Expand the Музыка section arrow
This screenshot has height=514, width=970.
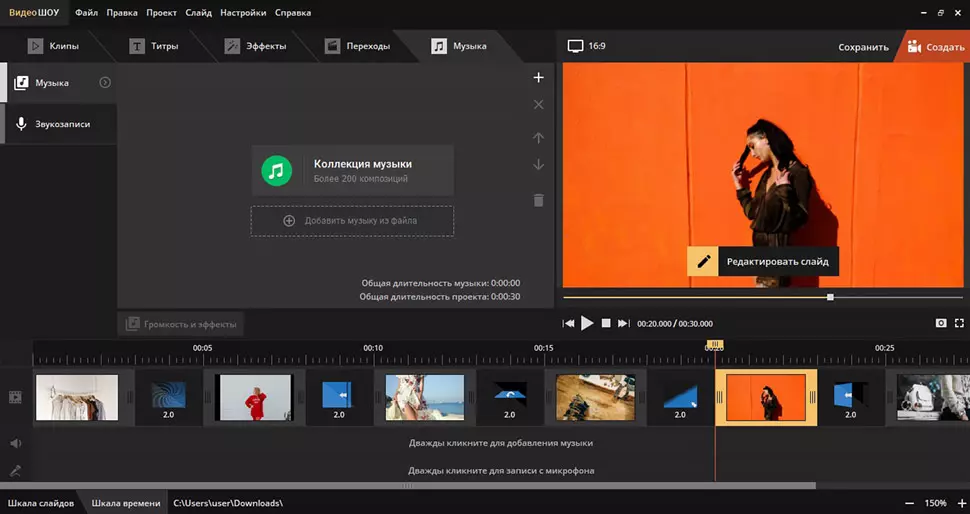(105, 83)
